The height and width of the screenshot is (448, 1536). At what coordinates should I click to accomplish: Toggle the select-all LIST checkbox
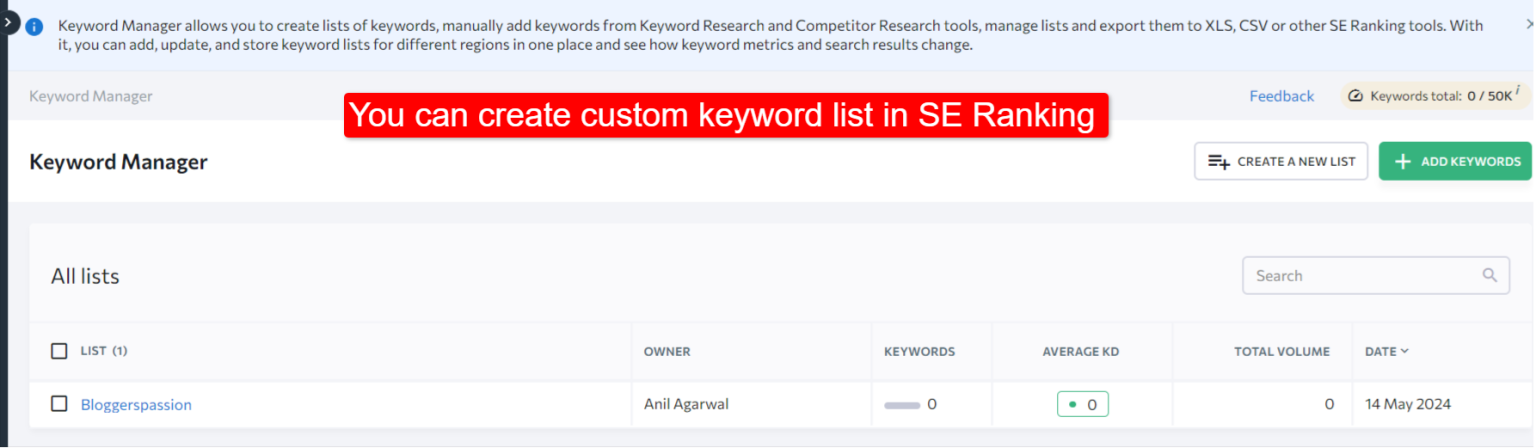(59, 351)
